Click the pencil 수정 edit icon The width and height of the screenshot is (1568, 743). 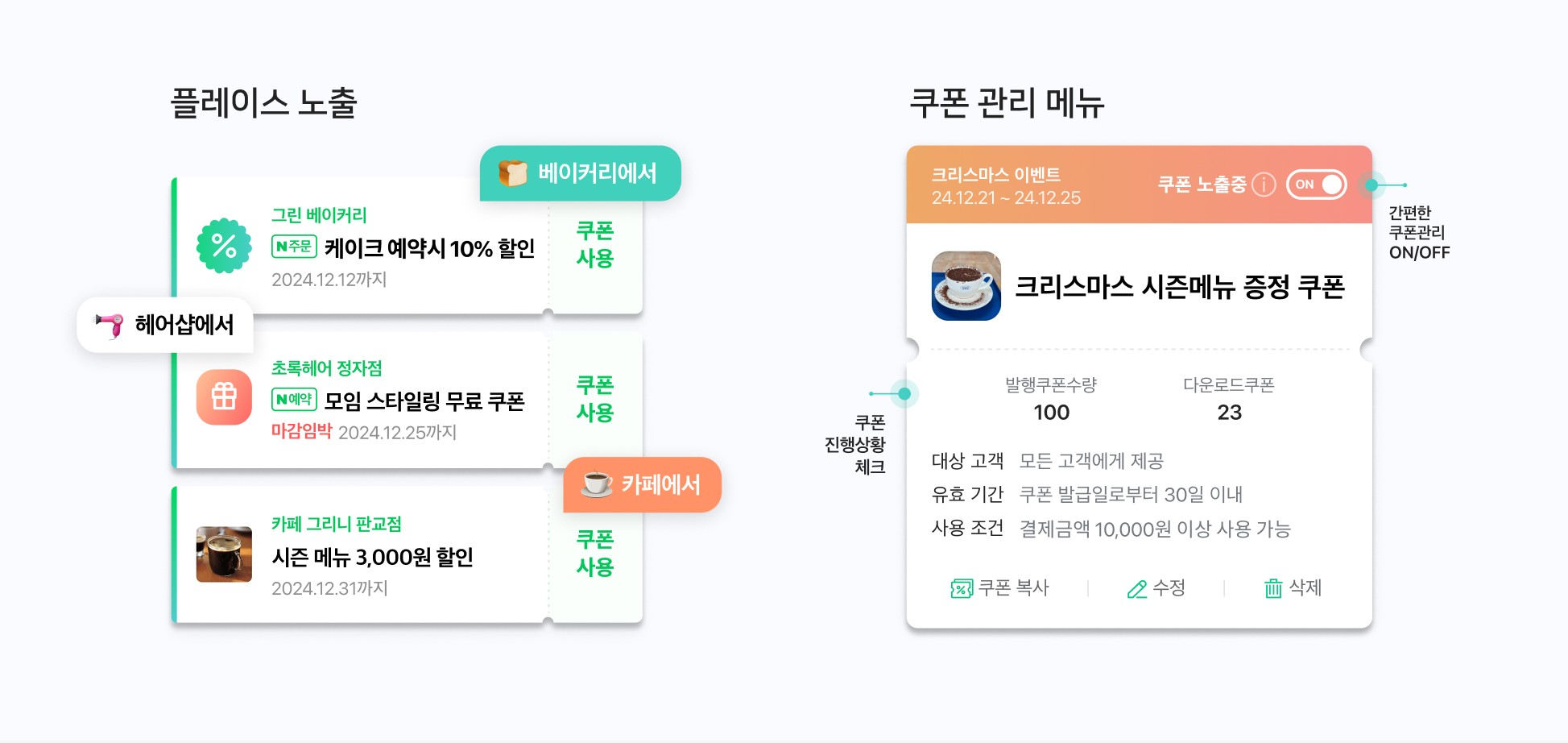point(1136,589)
